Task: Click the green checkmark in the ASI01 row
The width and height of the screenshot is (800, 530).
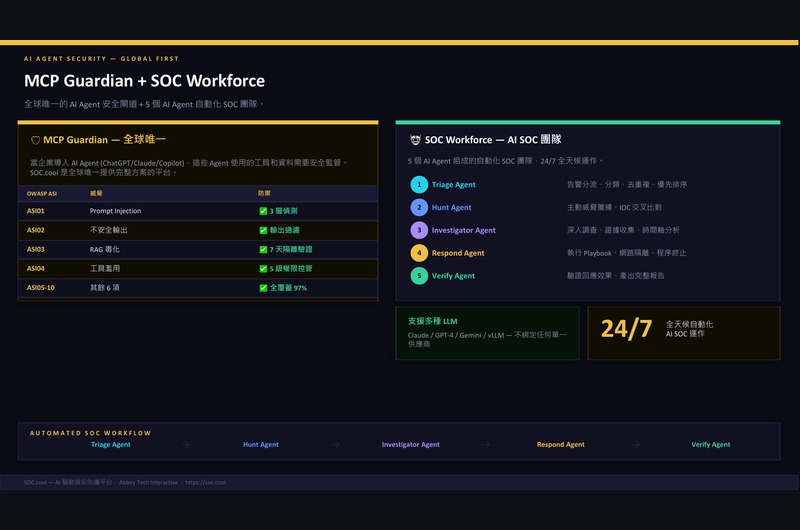Action: [x=263, y=211]
